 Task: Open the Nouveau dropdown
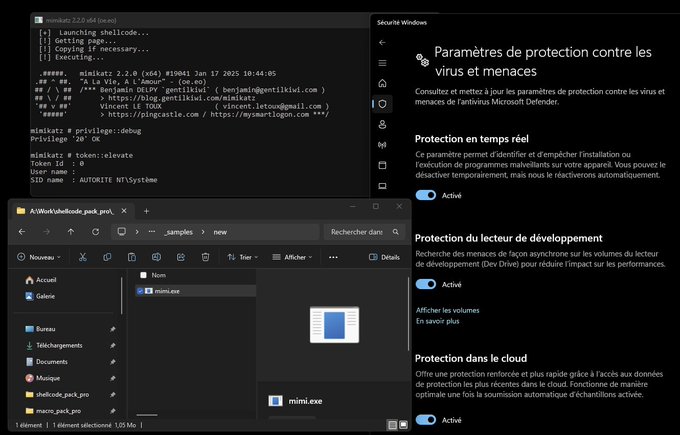pos(39,257)
